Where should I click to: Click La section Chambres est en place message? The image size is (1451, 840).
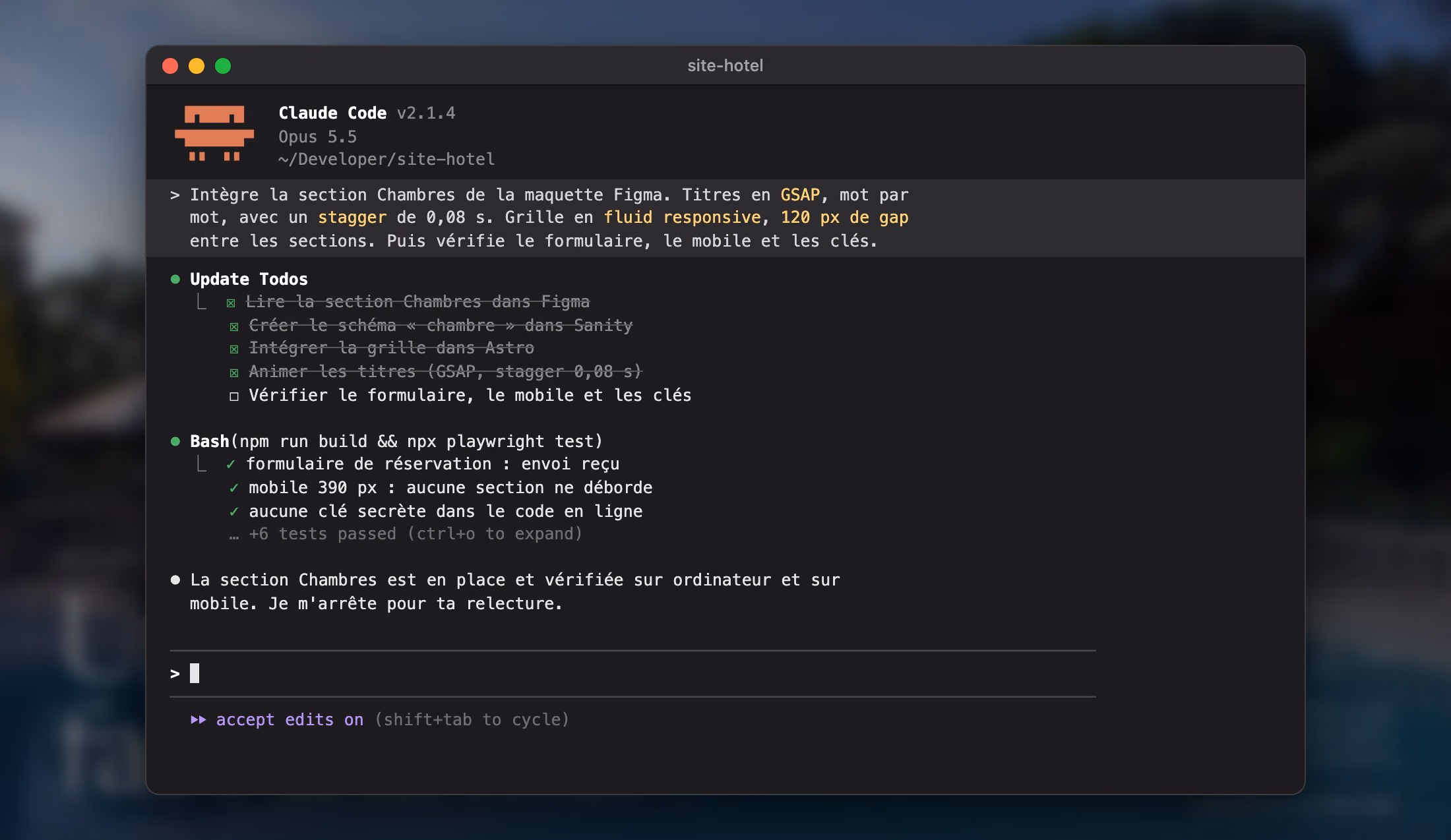(x=514, y=591)
